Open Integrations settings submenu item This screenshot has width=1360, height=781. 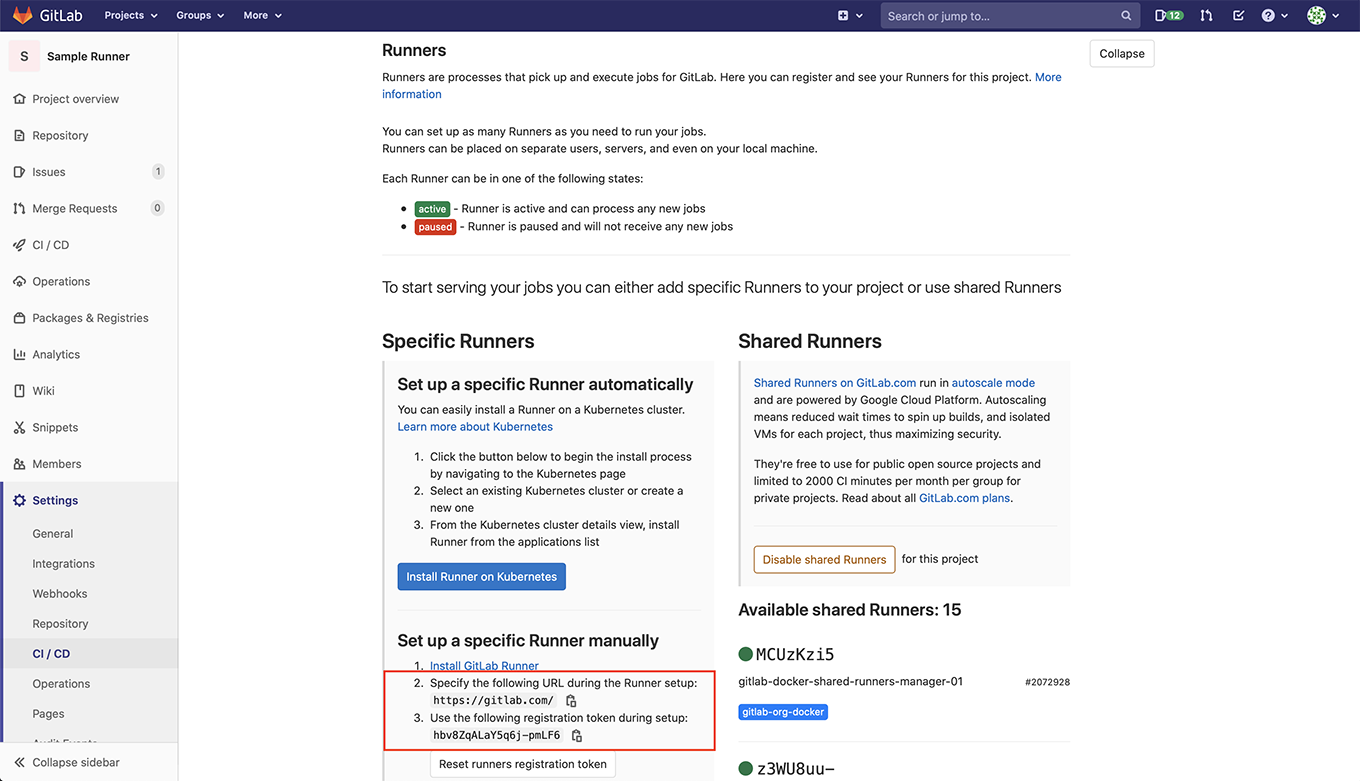point(64,563)
